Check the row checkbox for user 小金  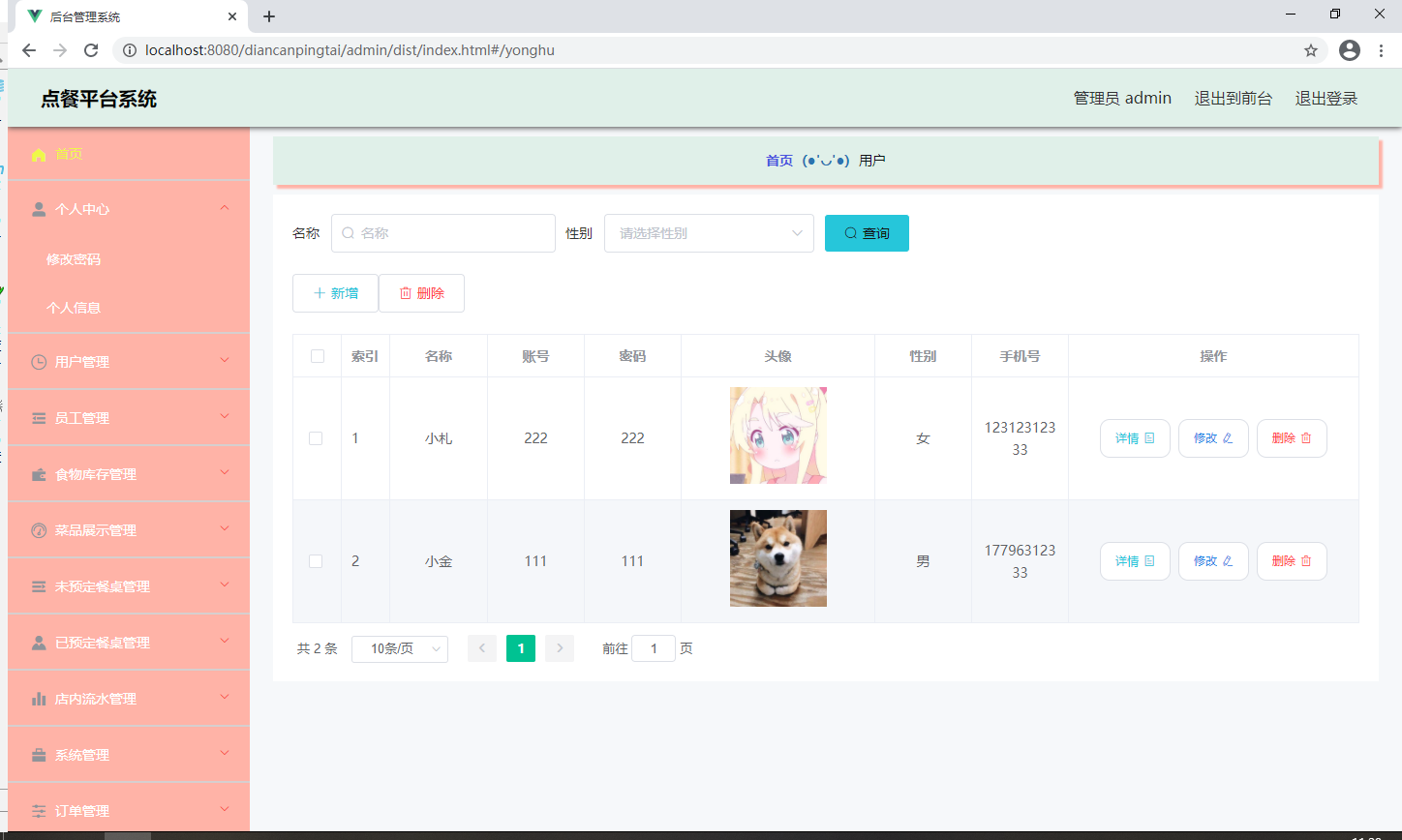[x=317, y=560]
